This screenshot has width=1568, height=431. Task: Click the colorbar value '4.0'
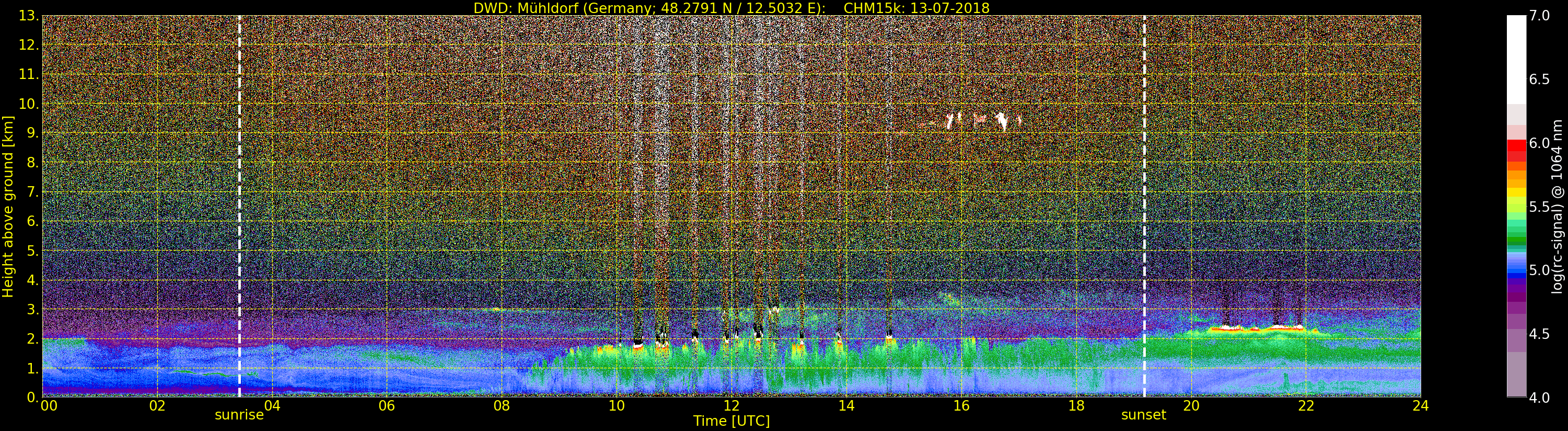pos(1539,398)
